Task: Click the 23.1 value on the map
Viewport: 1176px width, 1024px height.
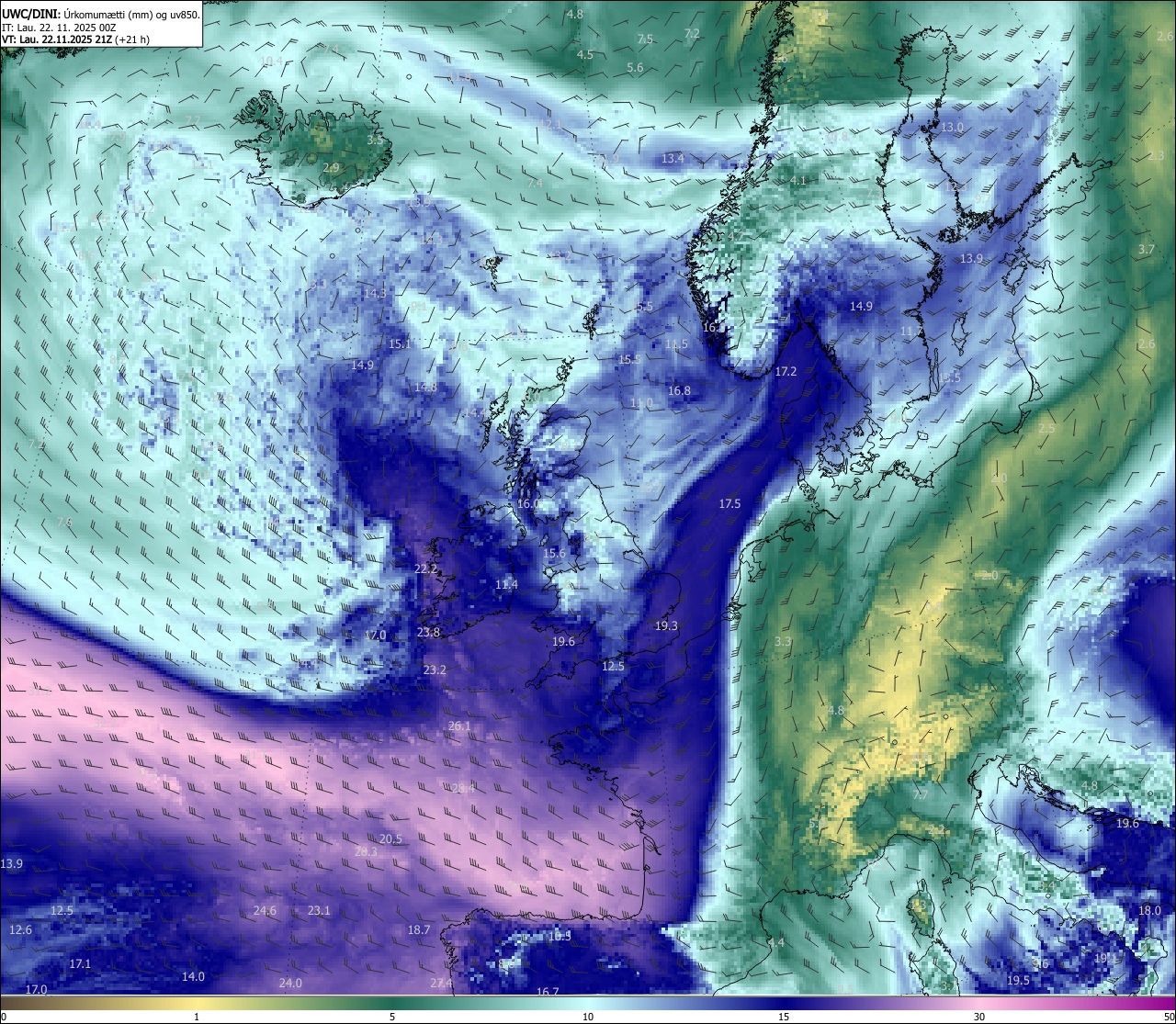Action: (x=319, y=911)
